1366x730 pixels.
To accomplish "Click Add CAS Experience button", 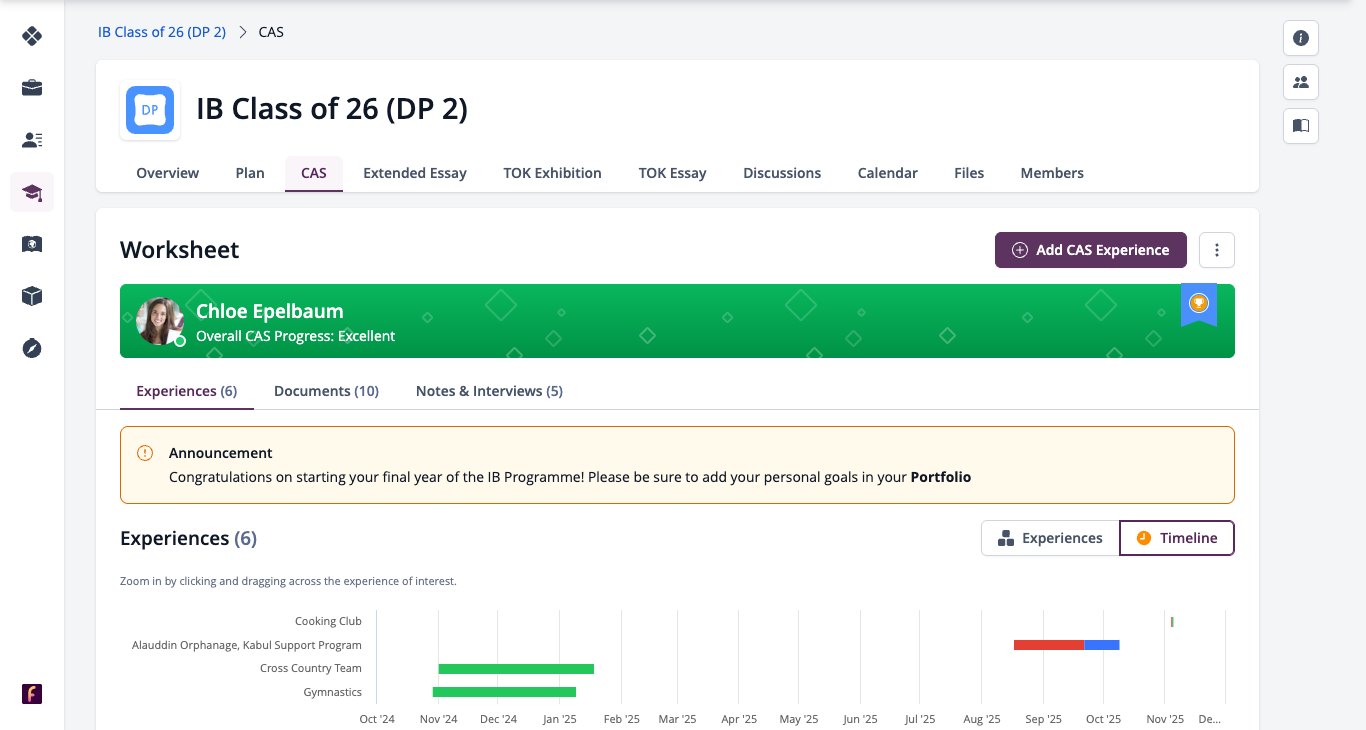I will 1091,250.
